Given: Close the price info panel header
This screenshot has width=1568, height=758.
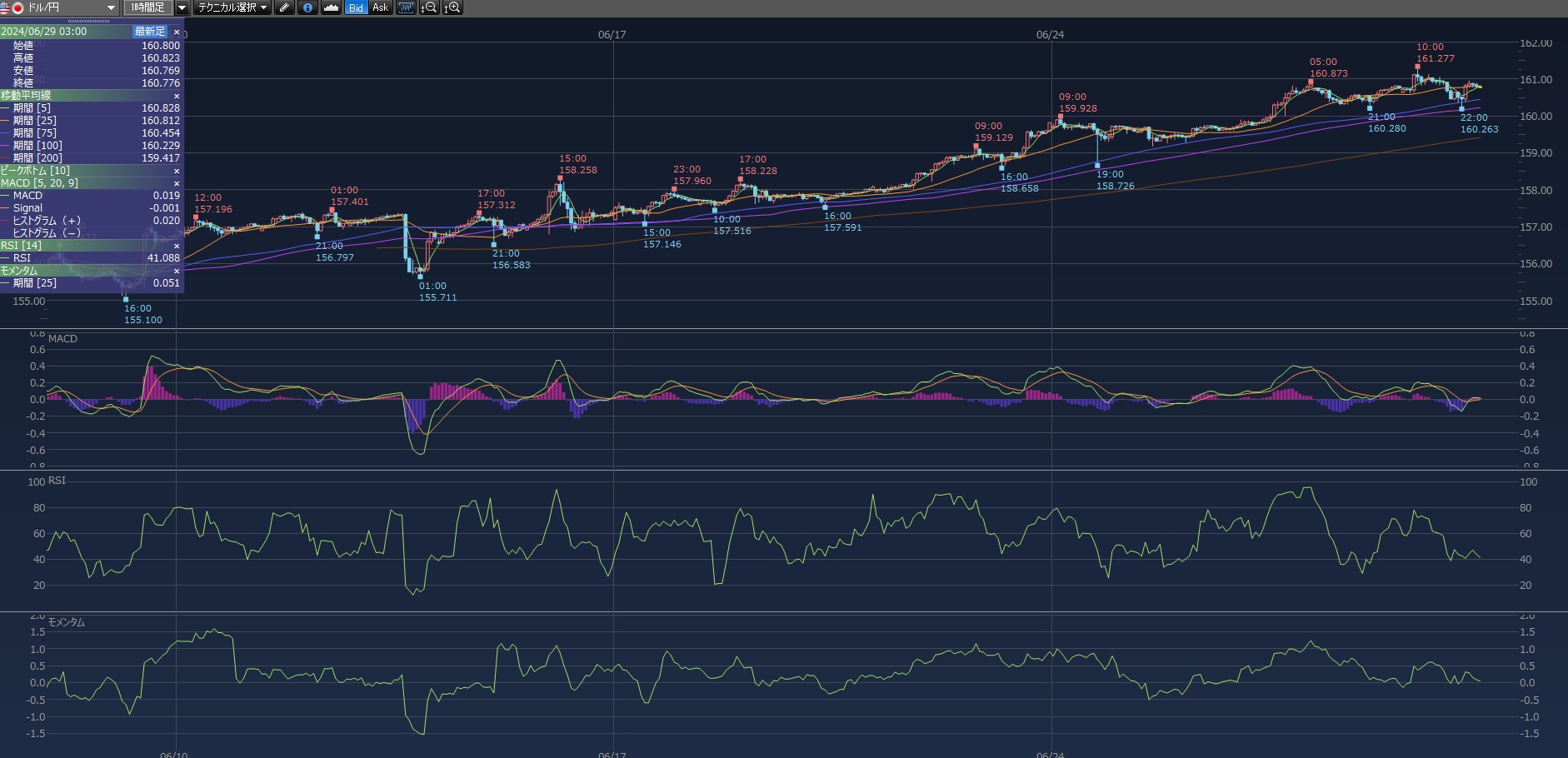Looking at the screenshot, I should (x=177, y=32).
